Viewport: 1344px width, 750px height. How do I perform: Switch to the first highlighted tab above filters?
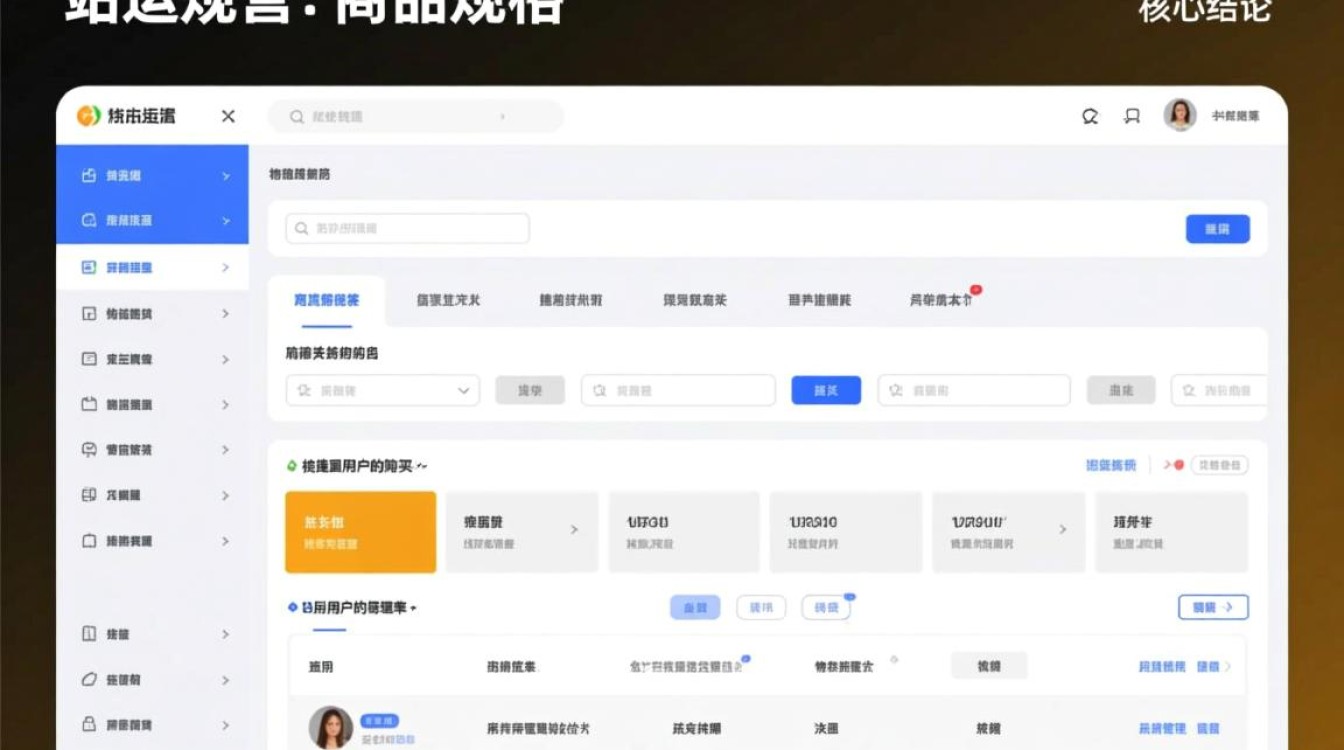(327, 299)
